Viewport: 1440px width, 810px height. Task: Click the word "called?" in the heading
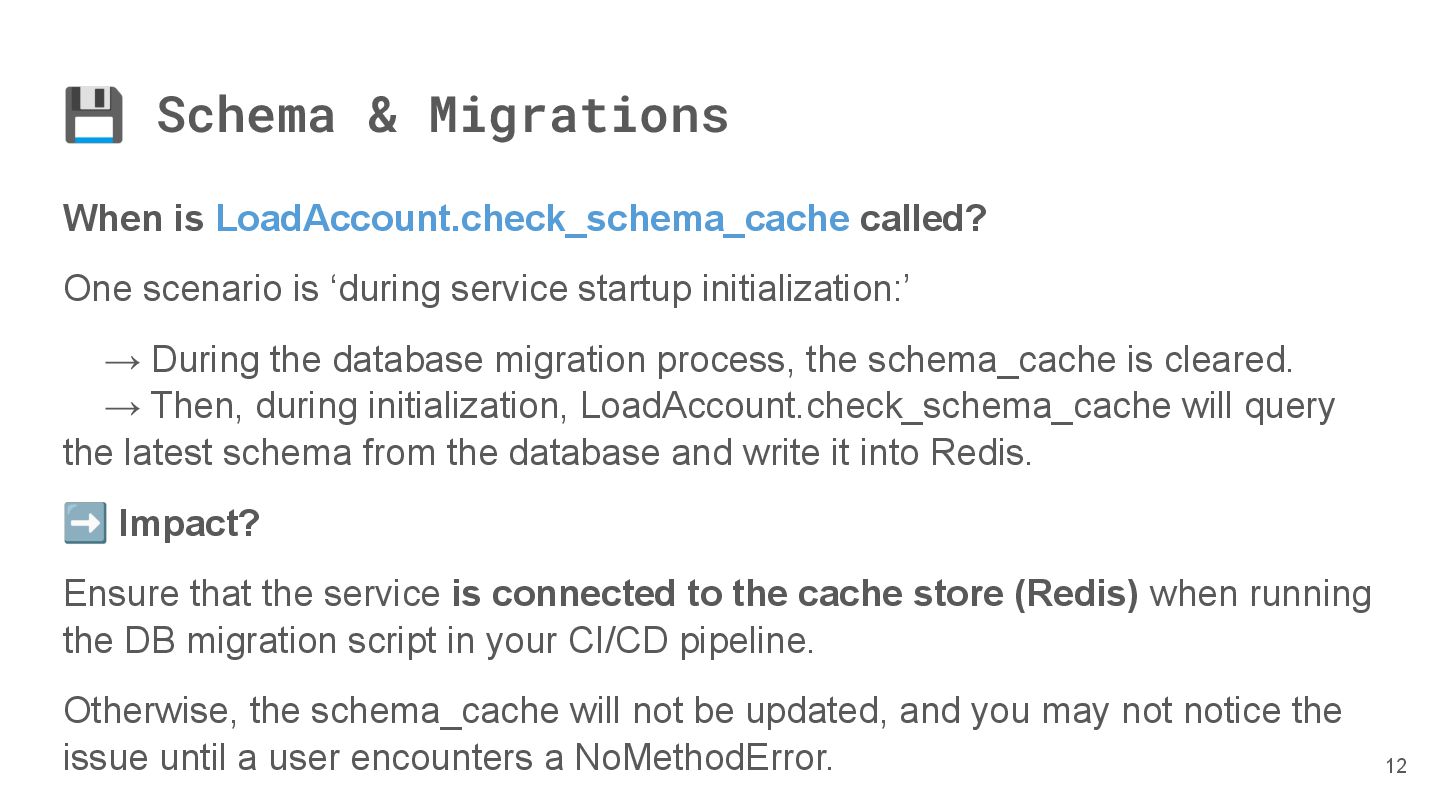(x=922, y=218)
